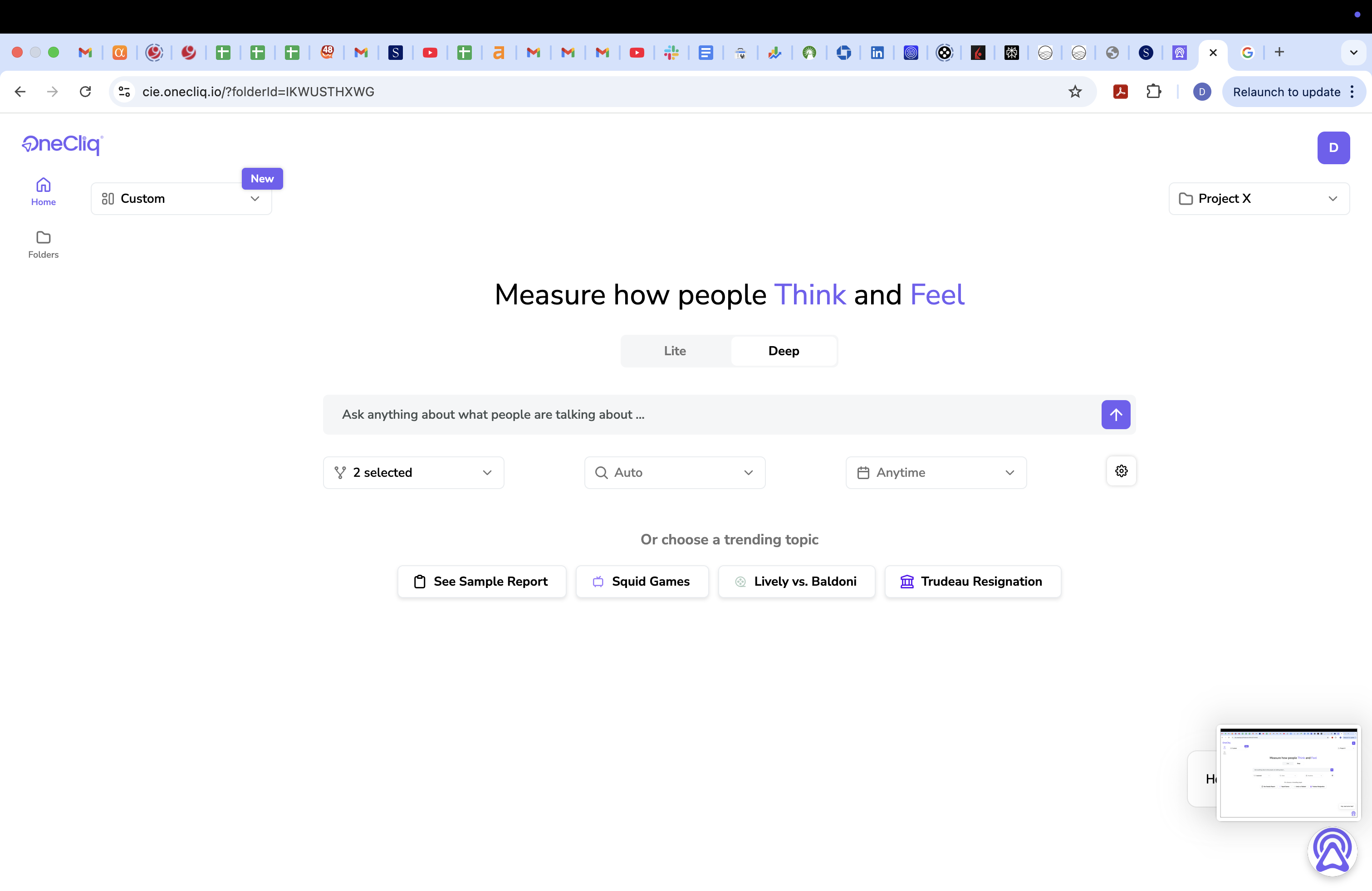Expand the 2 selected sources dropdown
The width and height of the screenshot is (1372, 891).
pos(413,473)
